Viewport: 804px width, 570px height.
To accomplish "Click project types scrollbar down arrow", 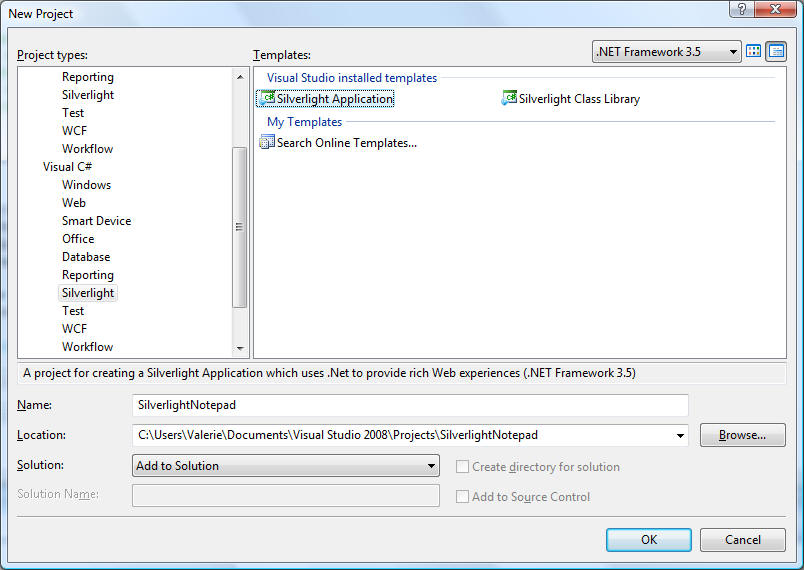I will click(239, 349).
